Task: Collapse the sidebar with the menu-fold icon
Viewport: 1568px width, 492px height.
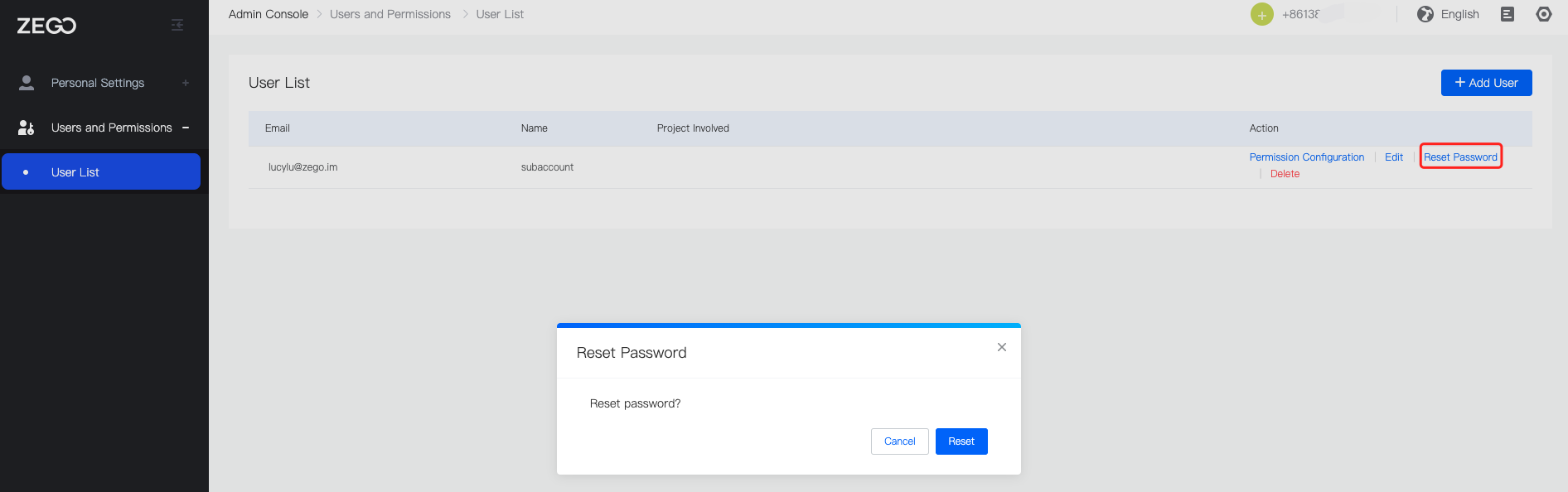Action: pyautogui.click(x=177, y=25)
